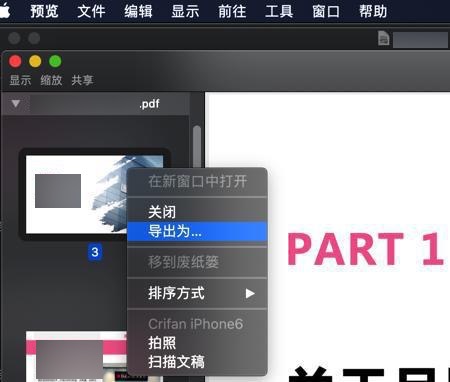Click the document icon in background window title

[383, 38]
